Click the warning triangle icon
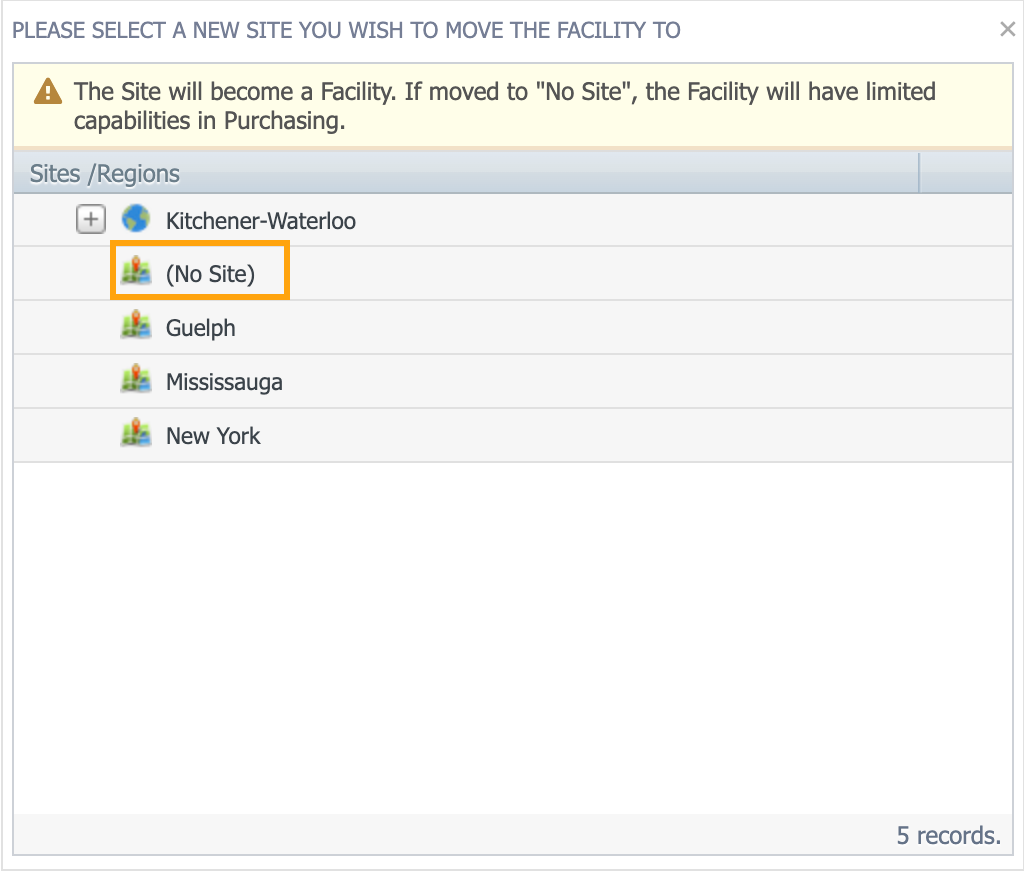 coord(47,92)
